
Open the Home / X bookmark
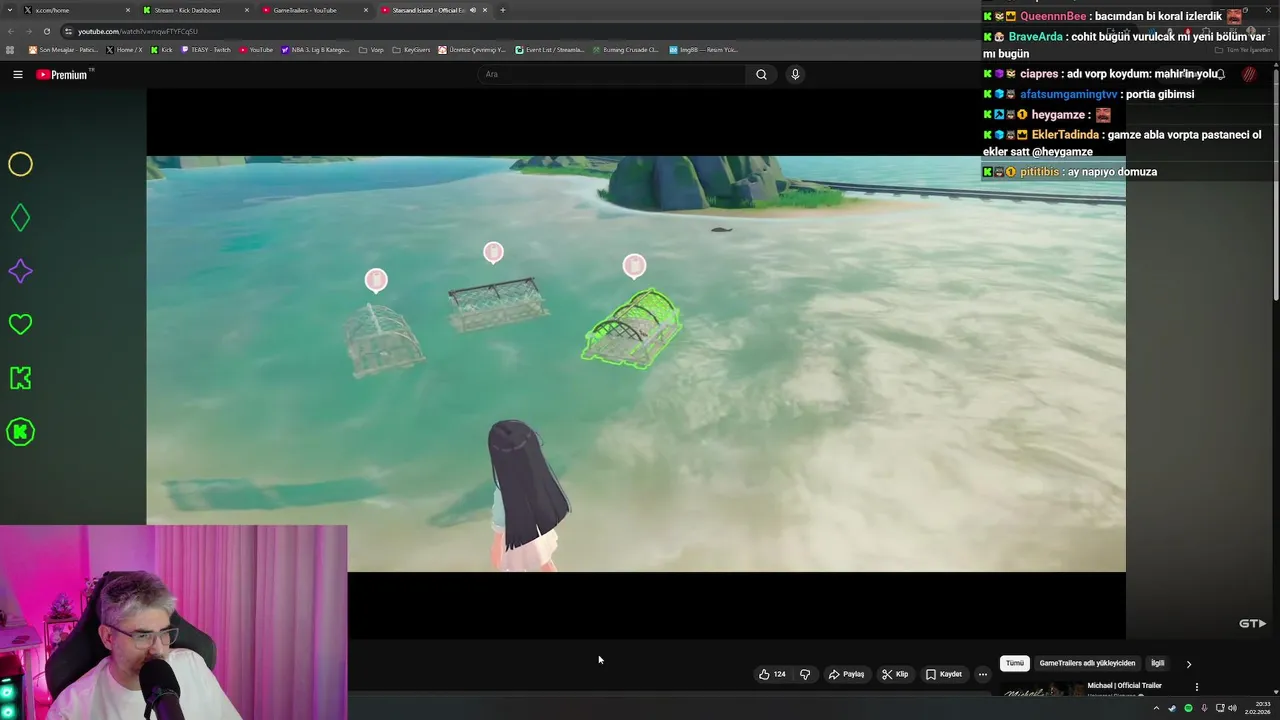point(124,49)
